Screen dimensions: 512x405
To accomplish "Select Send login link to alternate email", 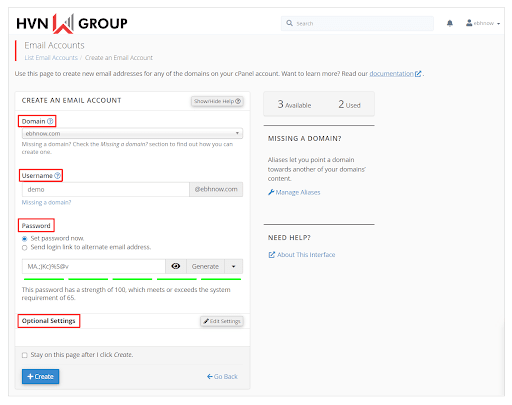I will 24,248.
